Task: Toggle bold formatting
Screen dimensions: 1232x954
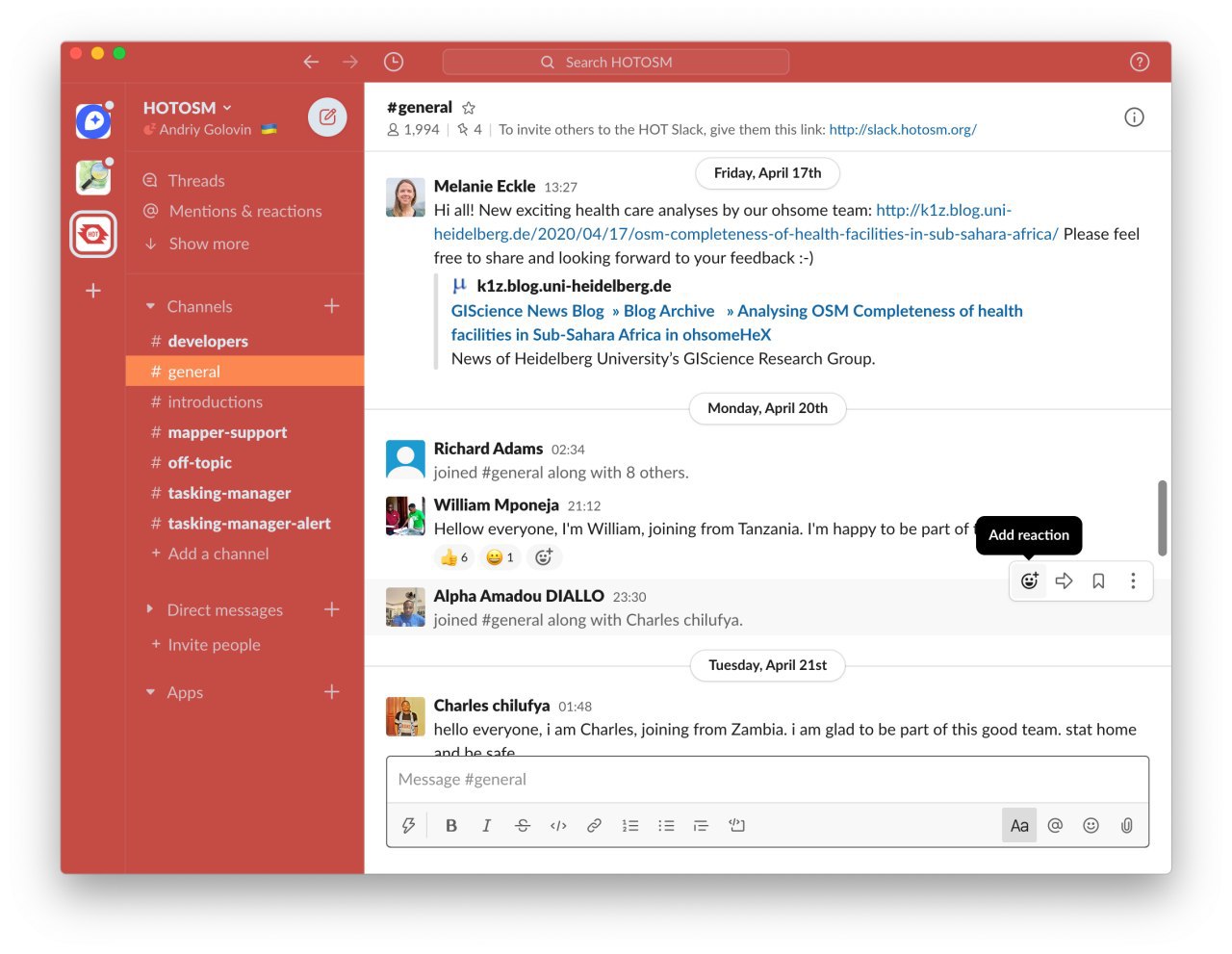Action: click(450, 825)
